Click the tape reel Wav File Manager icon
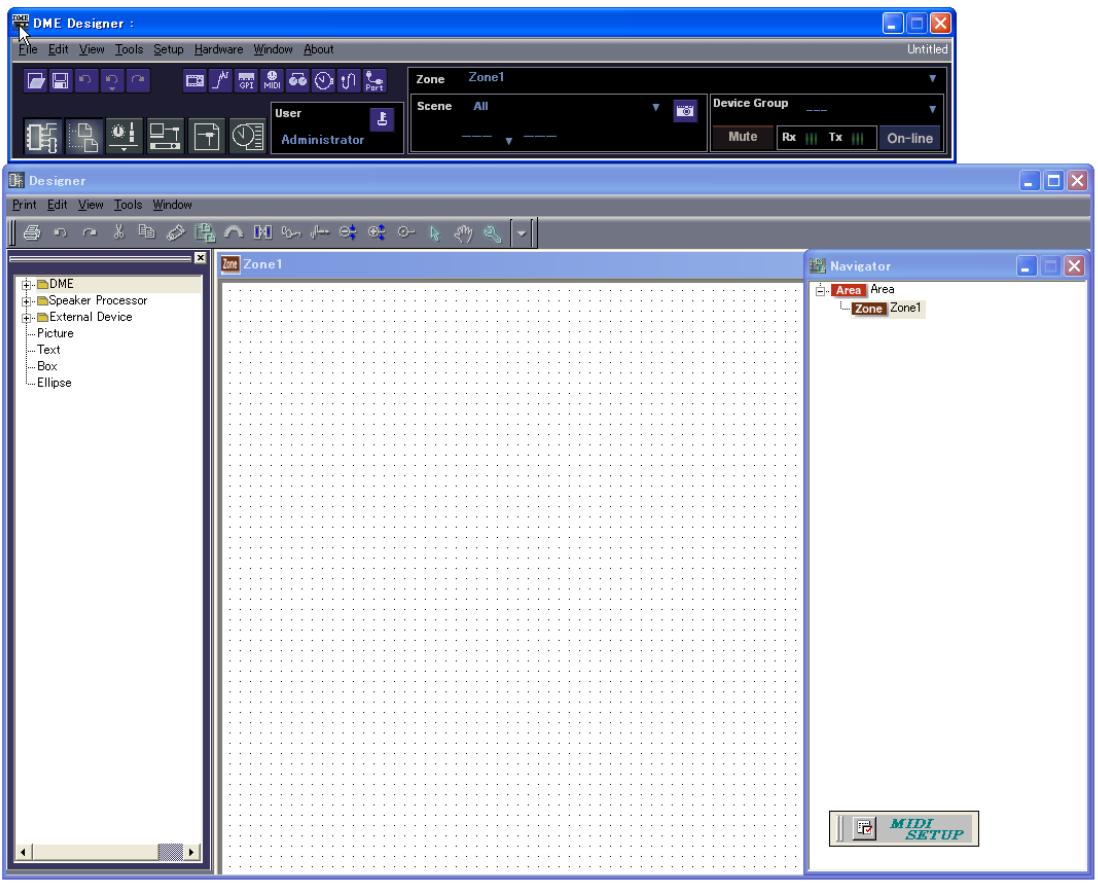Image resolution: width=1098 pixels, height=884 pixels. (298, 81)
